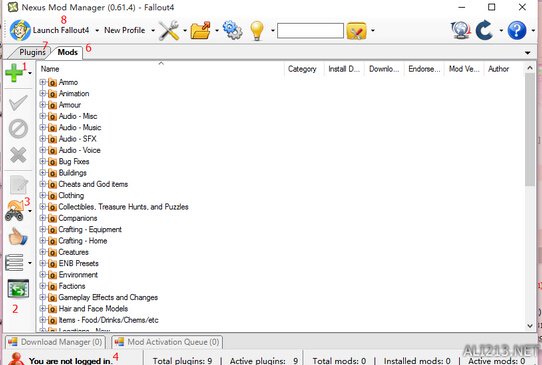
Task: Click the Downloads column header
Action: tap(384, 69)
